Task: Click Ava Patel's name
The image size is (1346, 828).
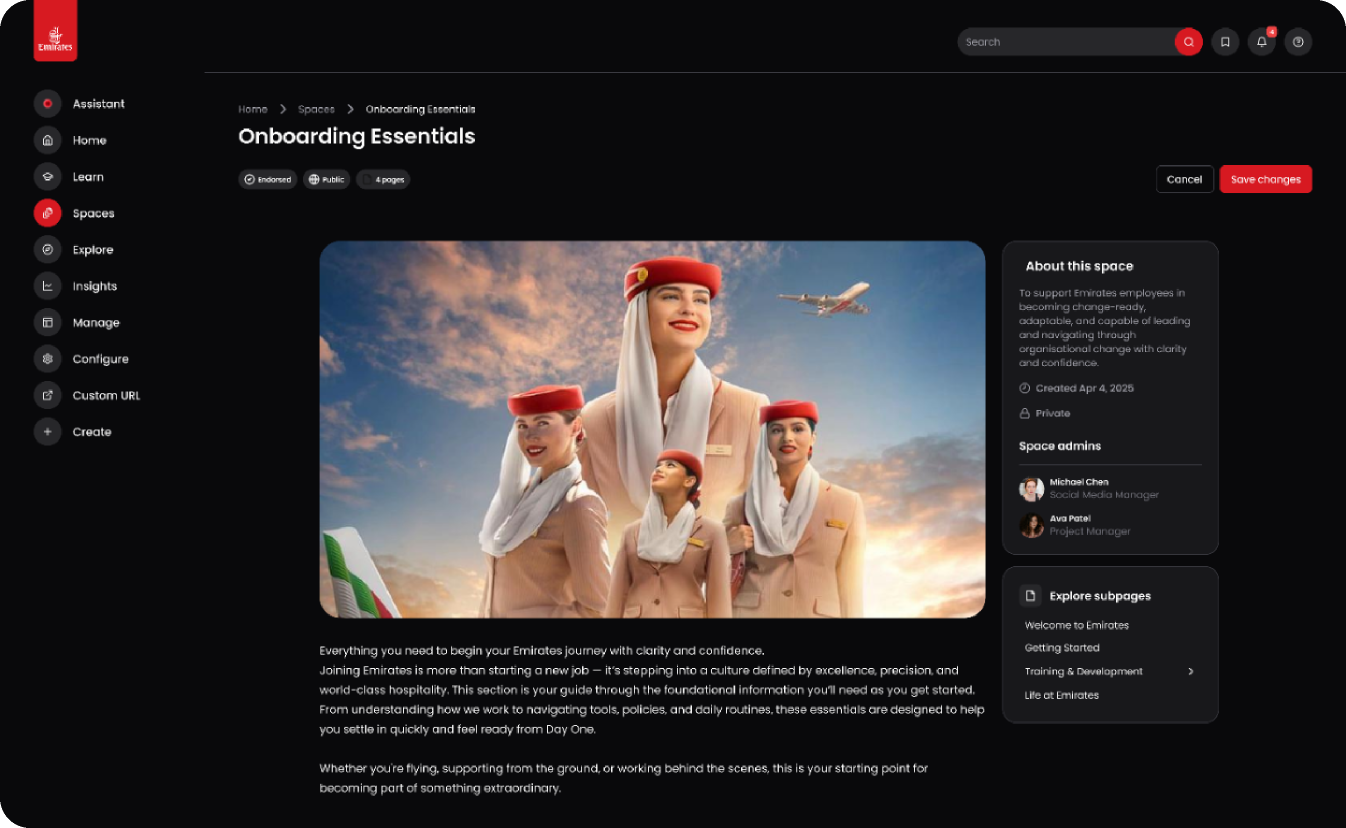Action: [1070, 519]
